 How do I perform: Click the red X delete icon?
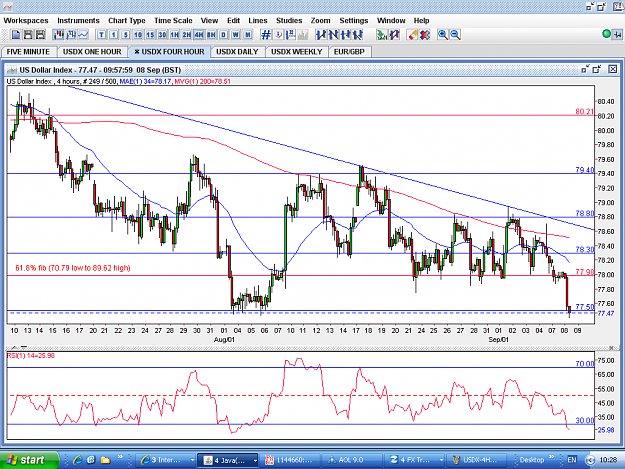point(425,35)
